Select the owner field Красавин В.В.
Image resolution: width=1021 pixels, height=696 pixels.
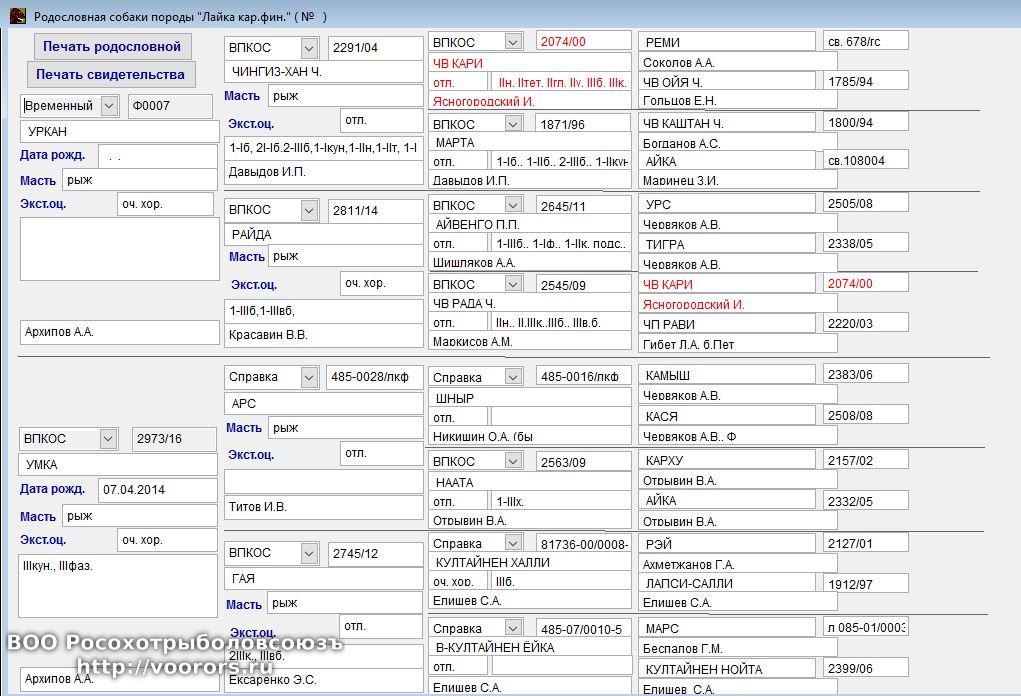pyautogui.click(x=324, y=335)
